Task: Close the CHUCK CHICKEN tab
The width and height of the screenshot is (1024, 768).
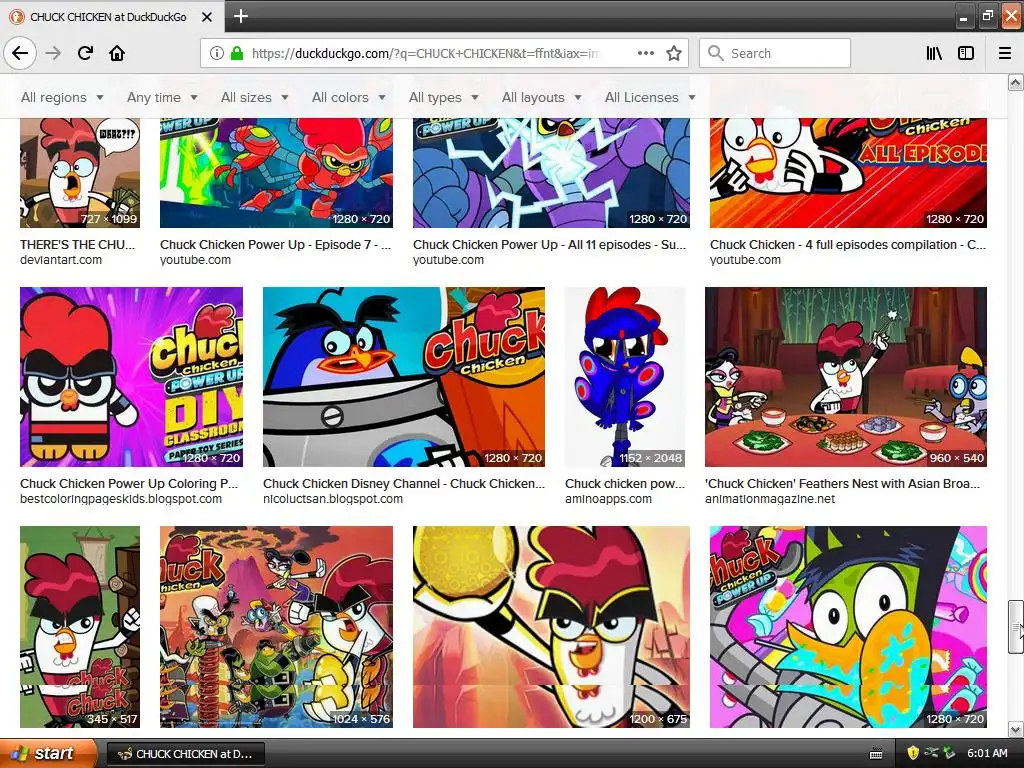Action: 206,17
